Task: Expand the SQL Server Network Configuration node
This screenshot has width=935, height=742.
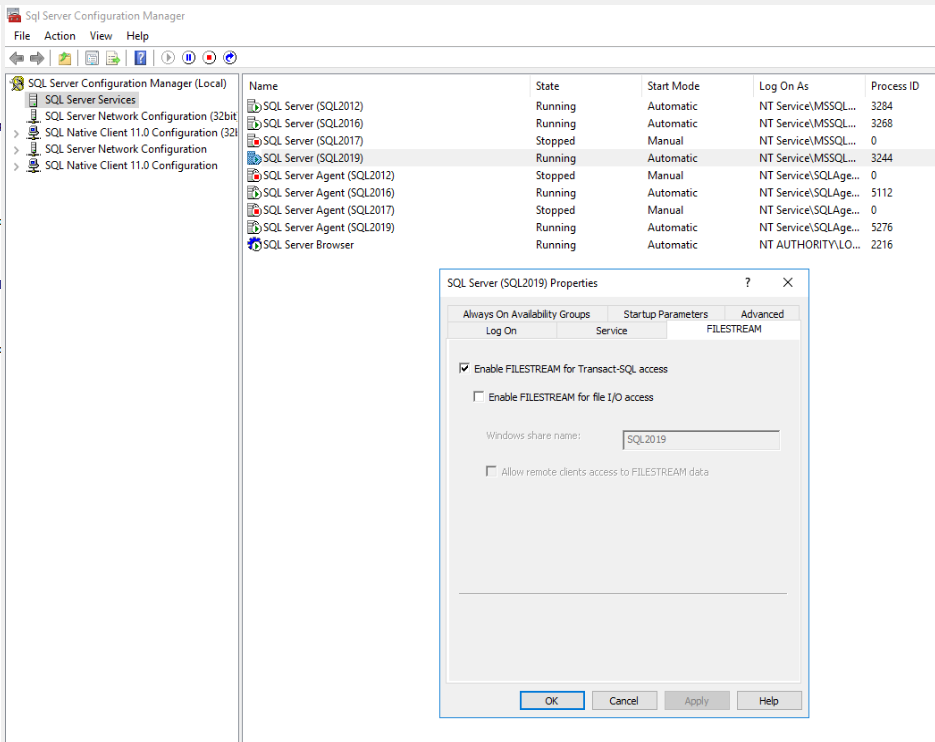Action: pyautogui.click(x=16, y=150)
